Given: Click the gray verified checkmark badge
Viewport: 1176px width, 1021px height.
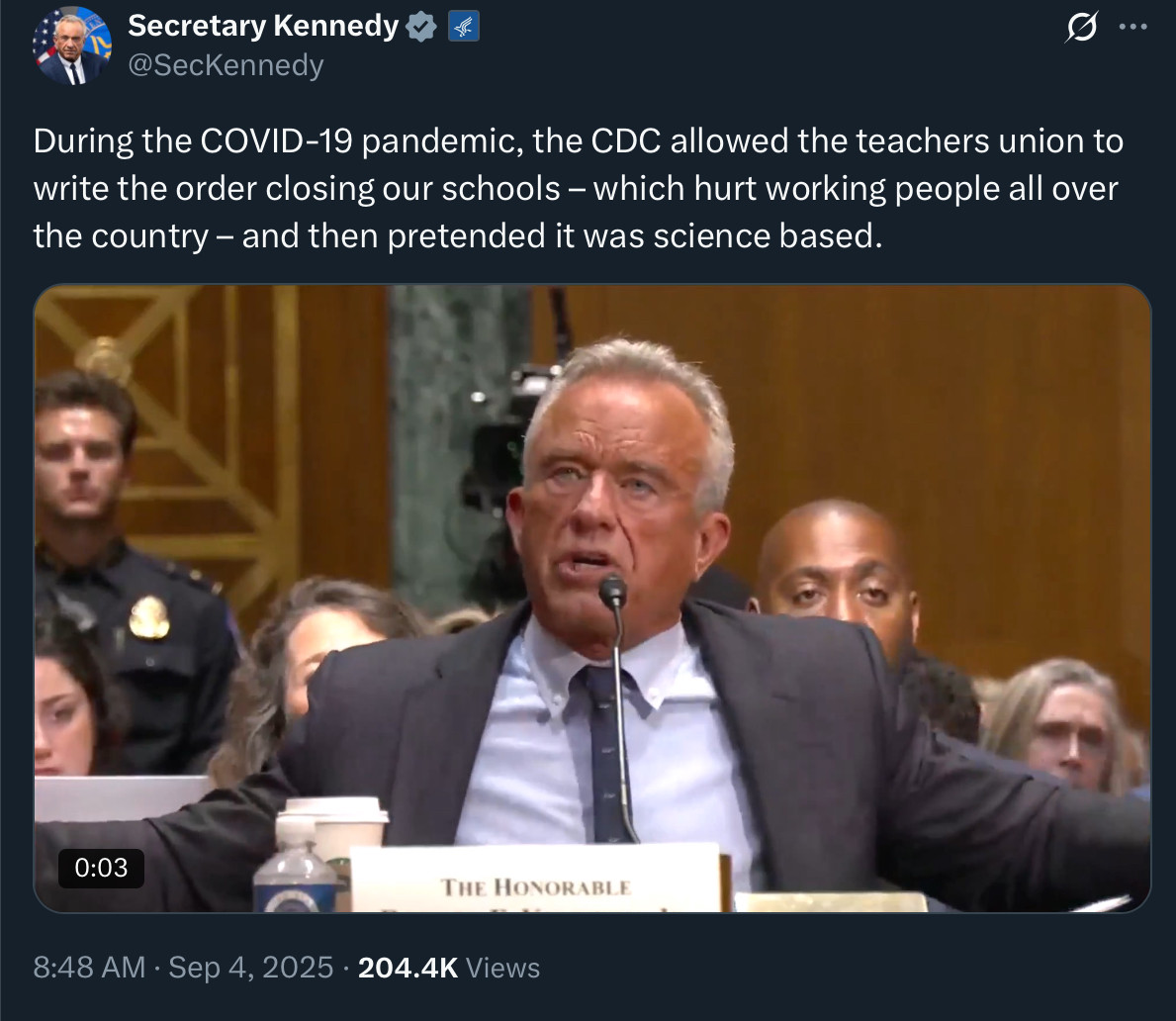Looking at the screenshot, I should 422,28.
